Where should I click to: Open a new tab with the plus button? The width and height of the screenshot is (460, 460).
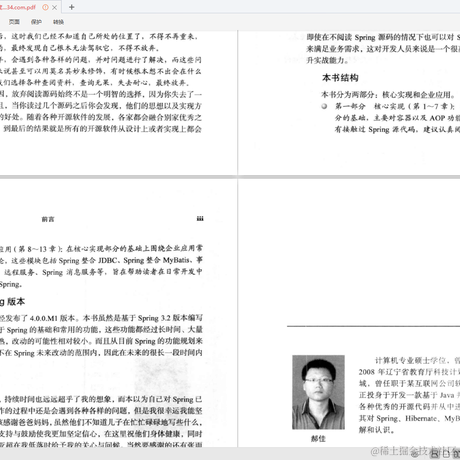click(x=72, y=7)
